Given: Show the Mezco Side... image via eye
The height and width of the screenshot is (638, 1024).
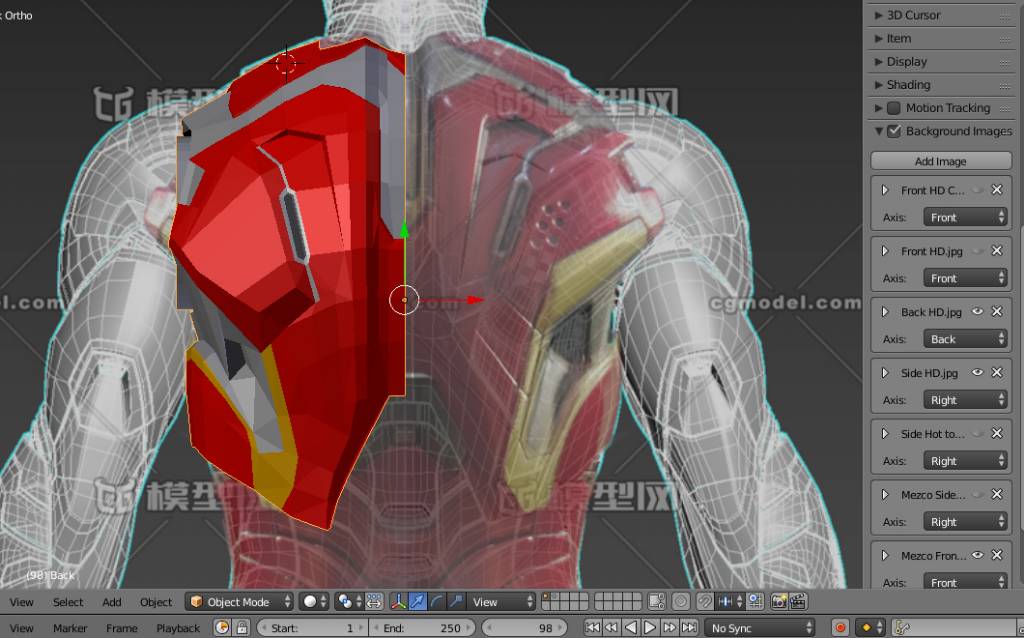Looking at the screenshot, I should (x=978, y=494).
